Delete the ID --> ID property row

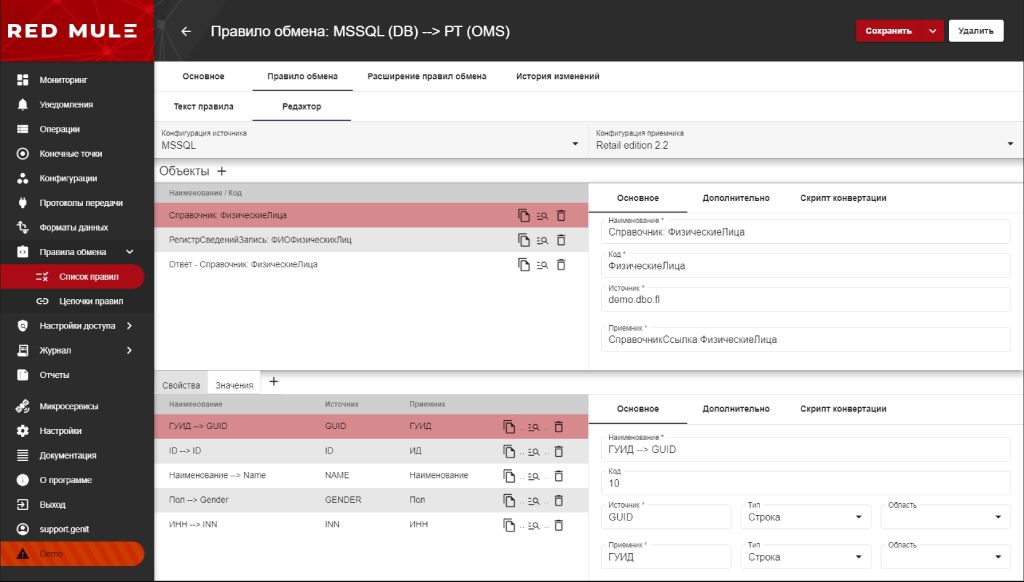point(558,451)
